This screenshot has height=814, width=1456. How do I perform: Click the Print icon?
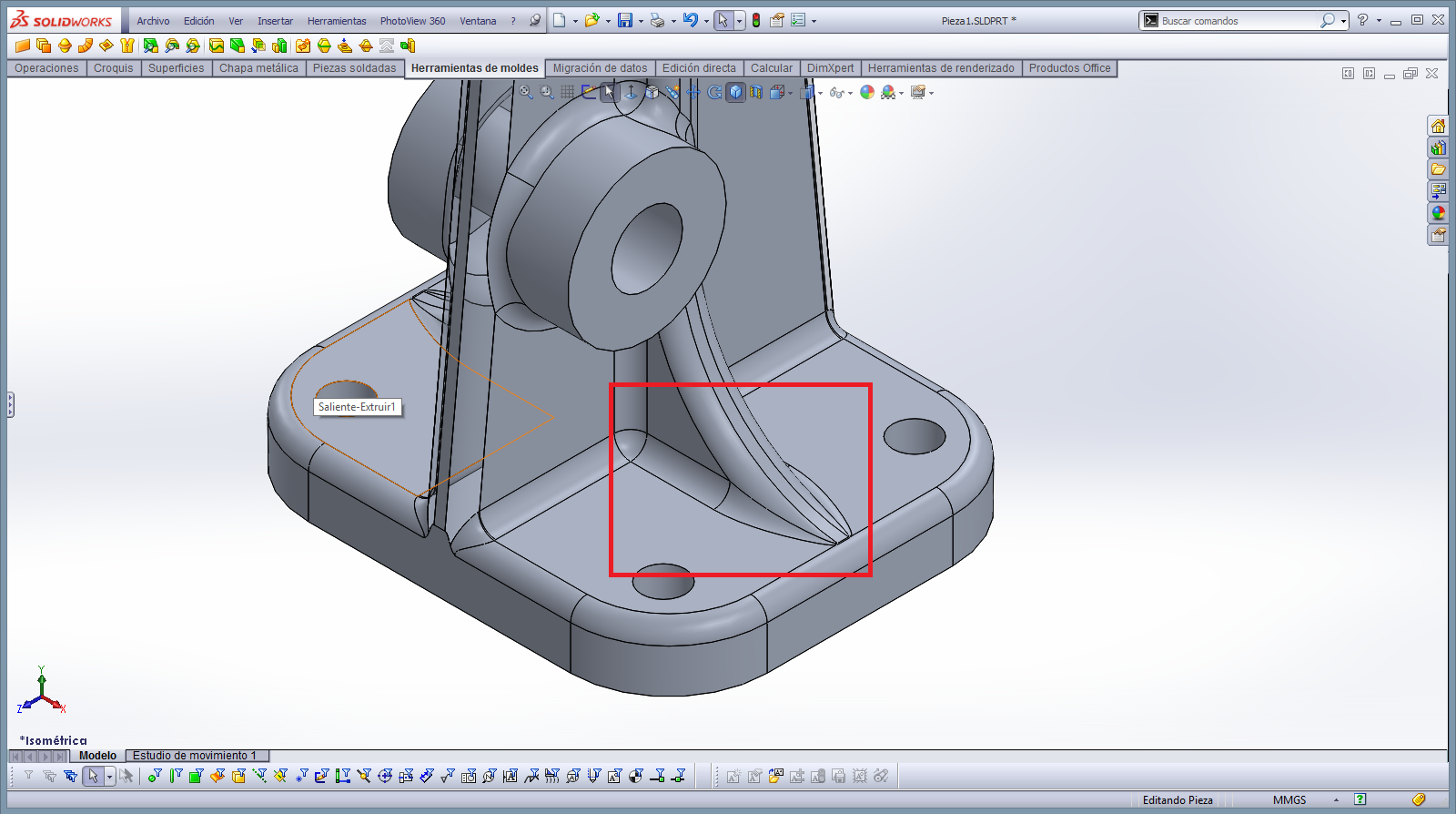[x=658, y=20]
